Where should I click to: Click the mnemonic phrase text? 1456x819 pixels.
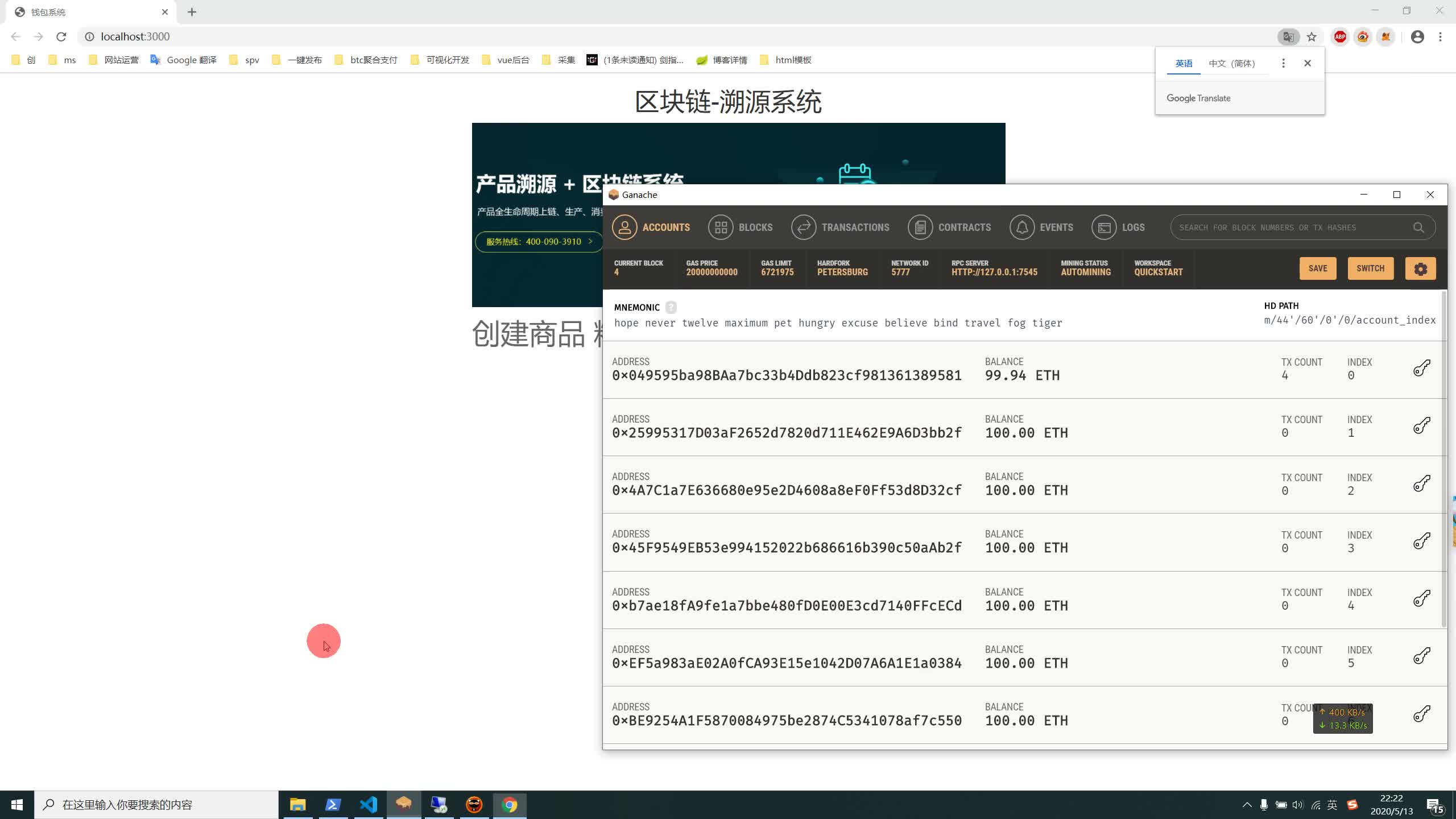838,323
